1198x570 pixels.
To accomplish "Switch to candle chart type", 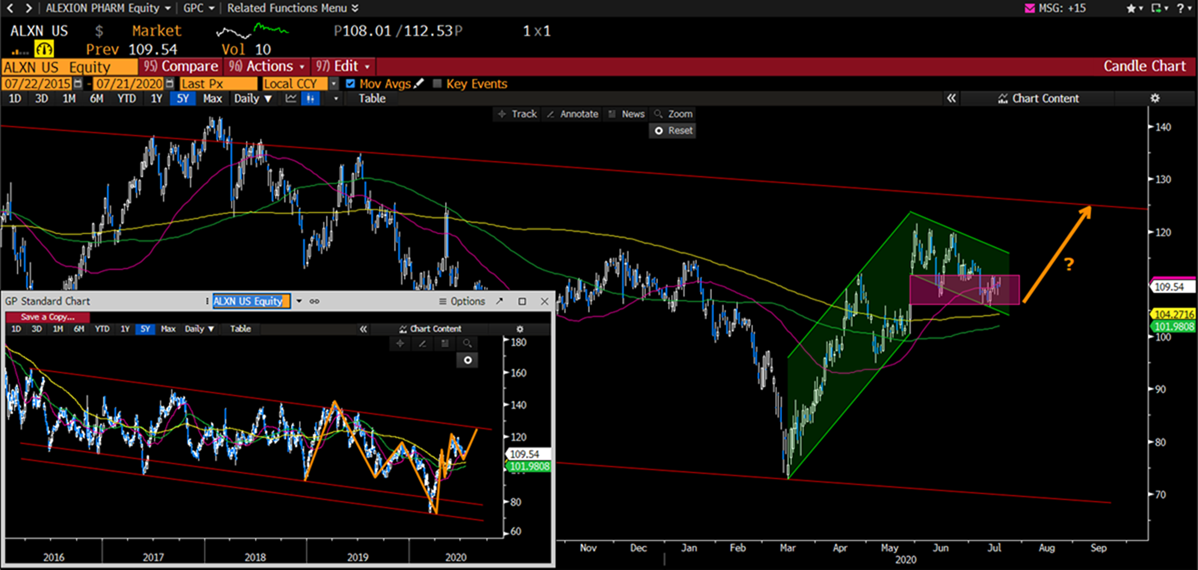I will click(x=310, y=99).
